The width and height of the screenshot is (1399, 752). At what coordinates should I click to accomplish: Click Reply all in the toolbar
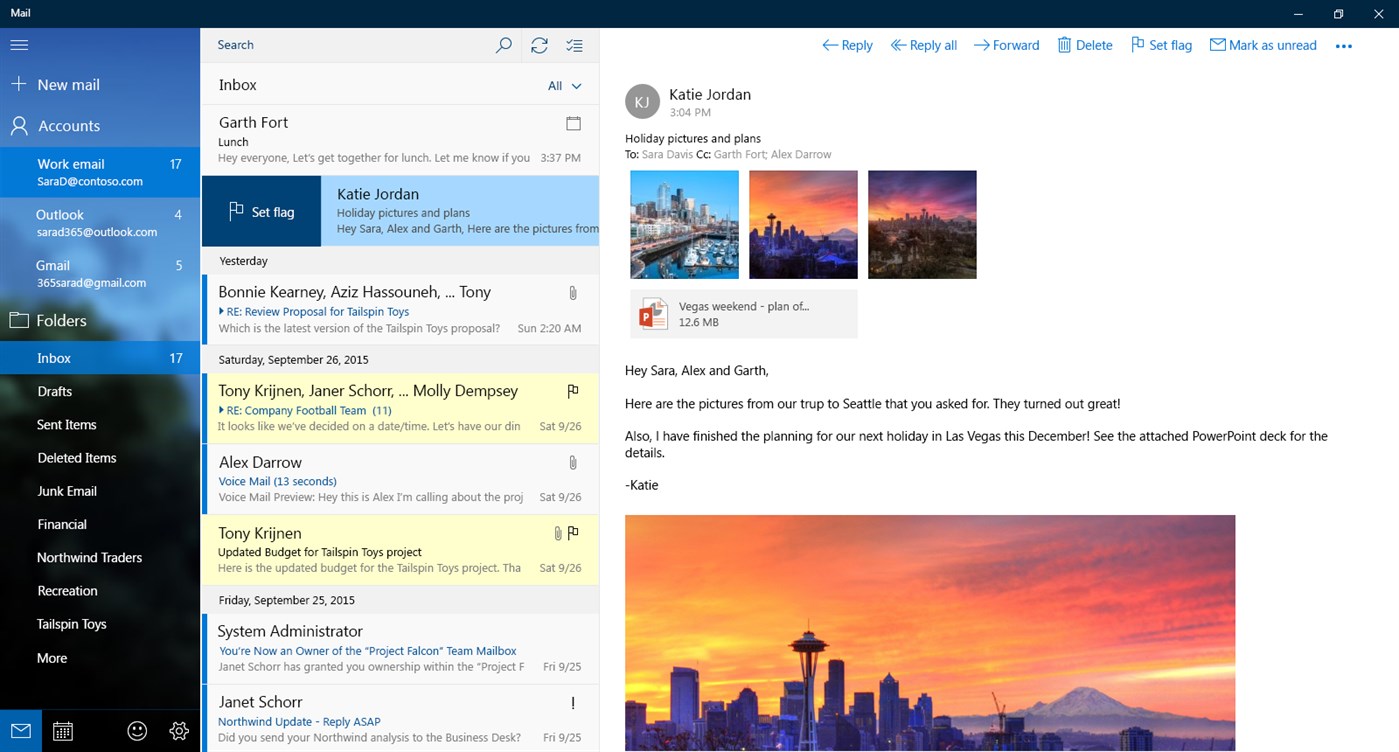pos(922,45)
